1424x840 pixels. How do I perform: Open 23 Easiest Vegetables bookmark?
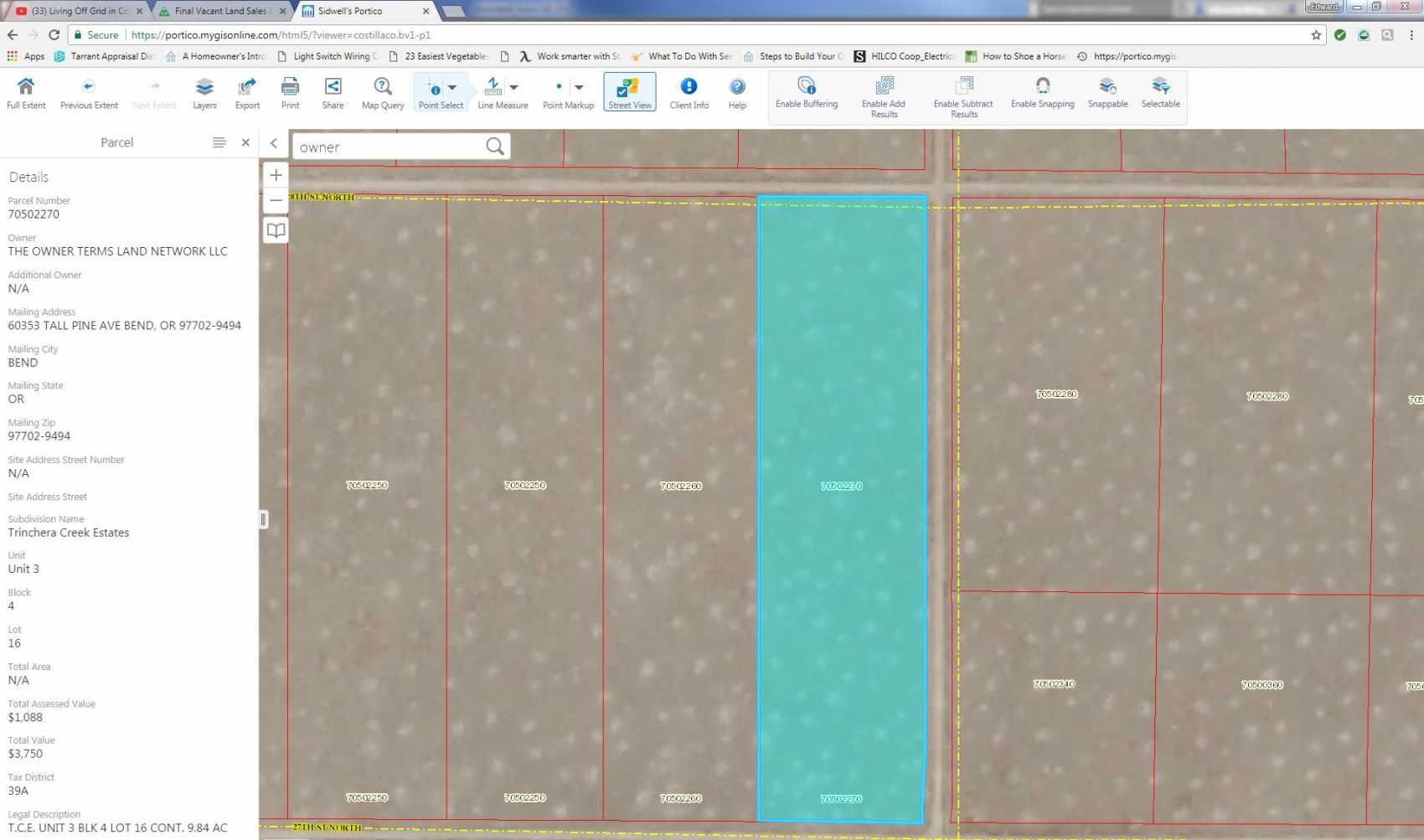[x=439, y=56]
